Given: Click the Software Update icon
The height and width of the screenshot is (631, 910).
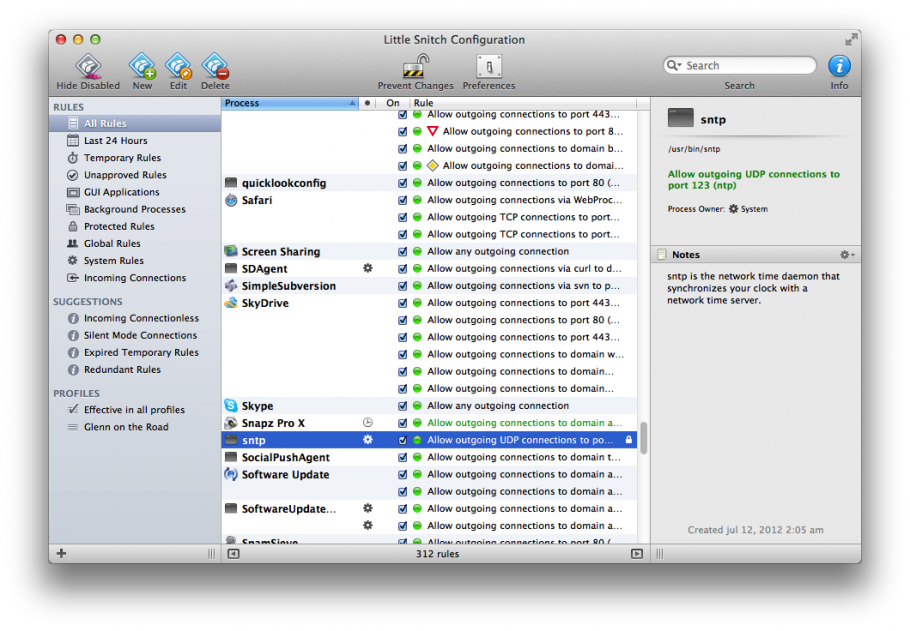Looking at the screenshot, I should [x=231, y=474].
